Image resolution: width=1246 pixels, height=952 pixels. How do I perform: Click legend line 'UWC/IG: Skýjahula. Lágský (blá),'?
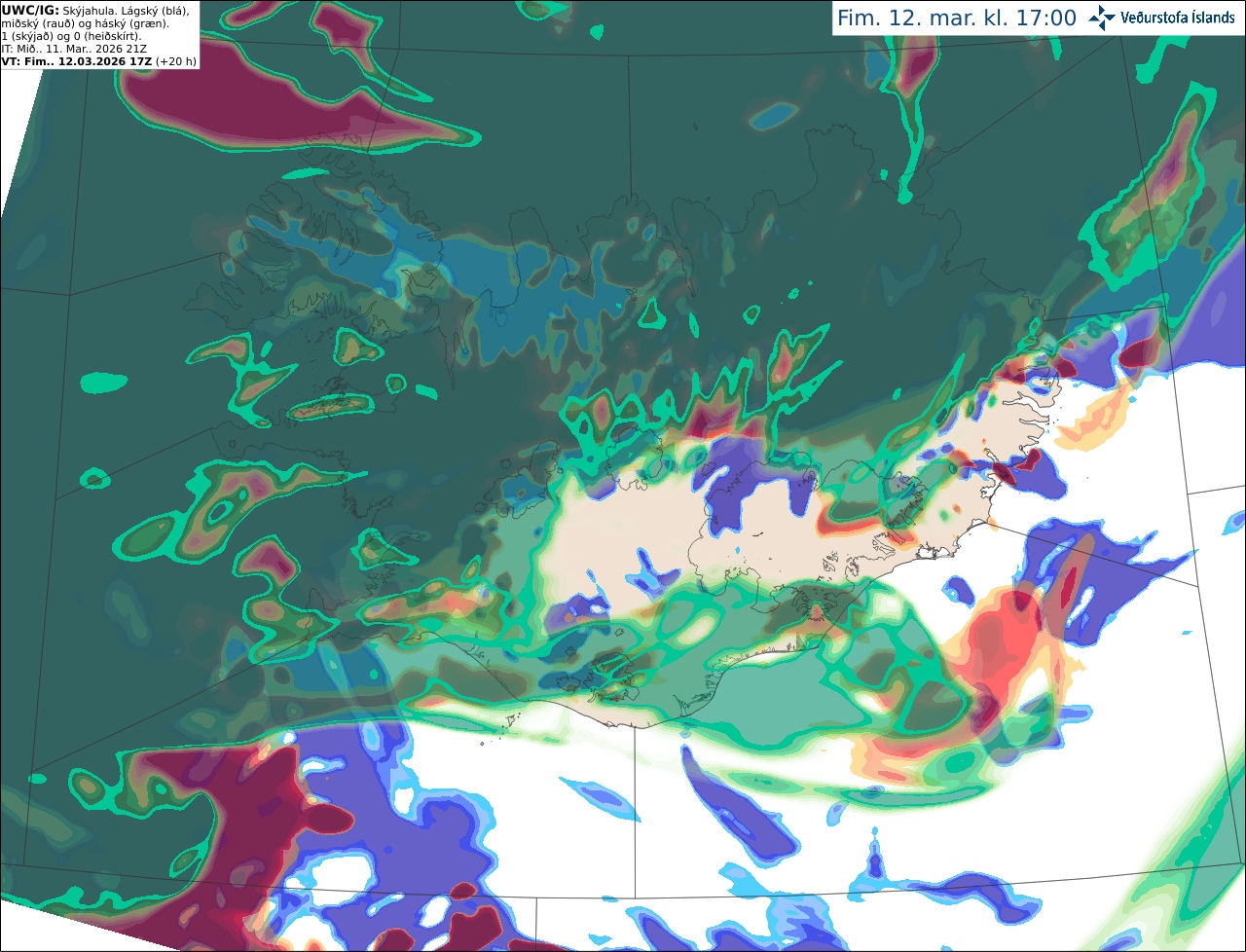click(x=95, y=11)
